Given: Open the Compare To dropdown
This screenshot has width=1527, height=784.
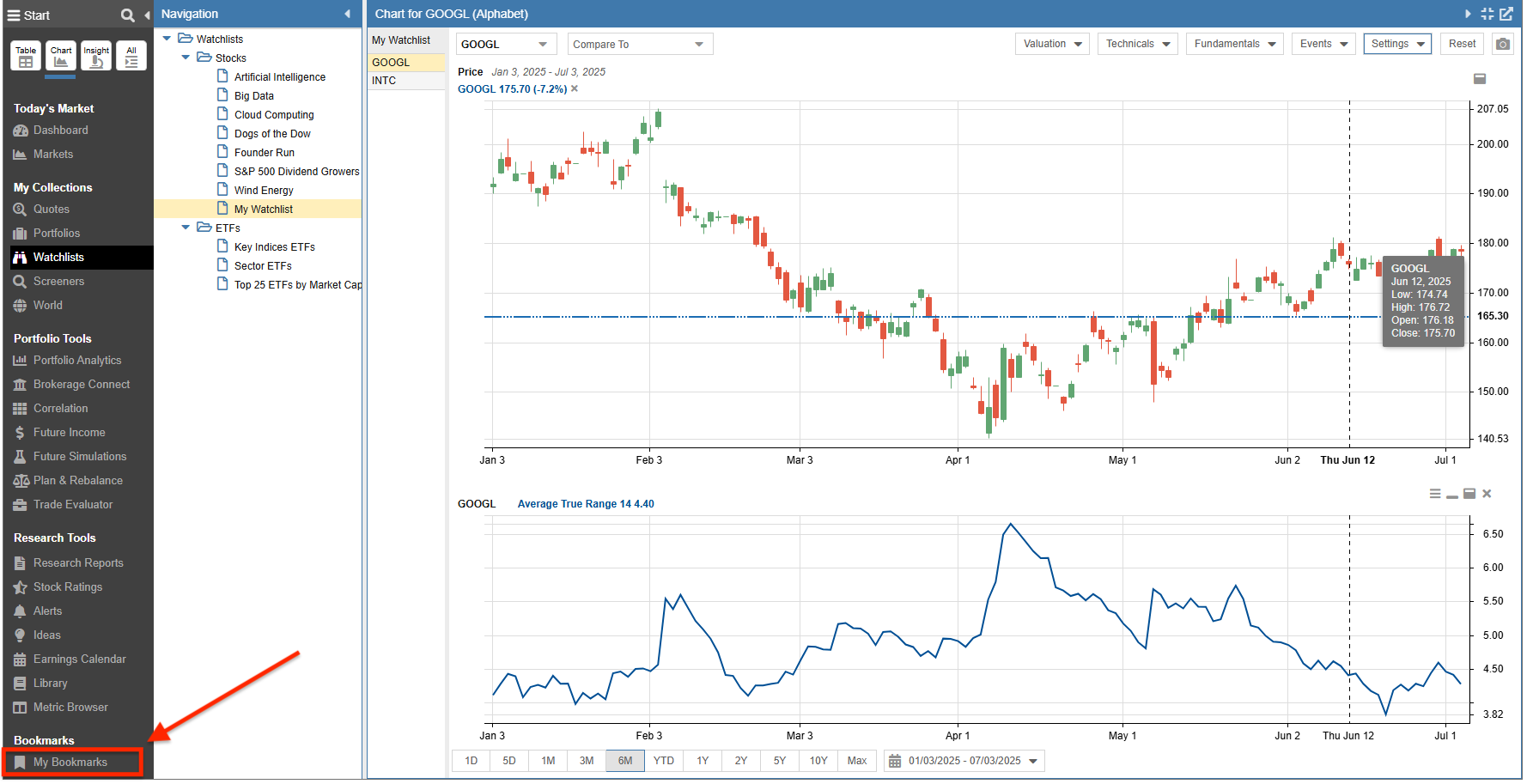Looking at the screenshot, I should pyautogui.click(x=640, y=45).
